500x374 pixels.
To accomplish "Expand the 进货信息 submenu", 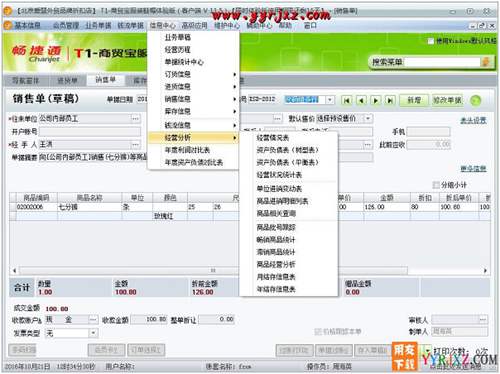I will (194, 87).
